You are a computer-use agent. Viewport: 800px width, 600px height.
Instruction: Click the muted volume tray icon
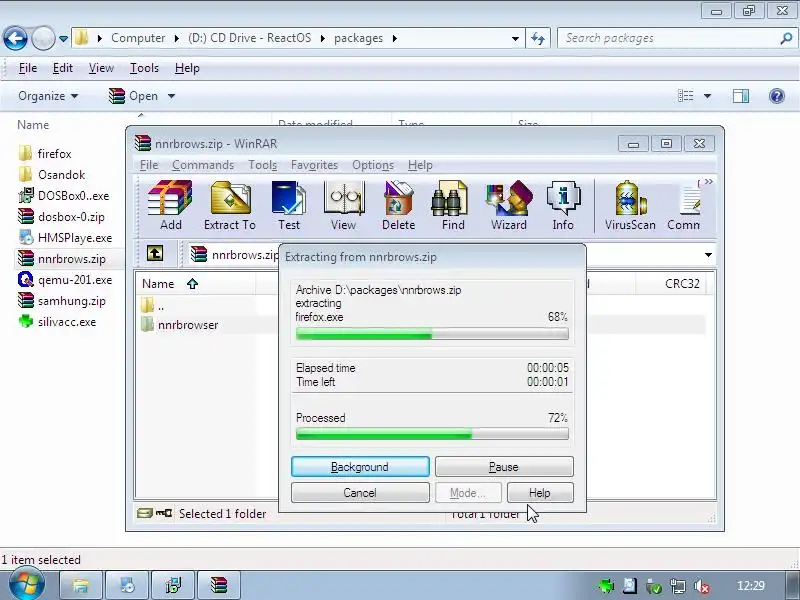(703, 586)
